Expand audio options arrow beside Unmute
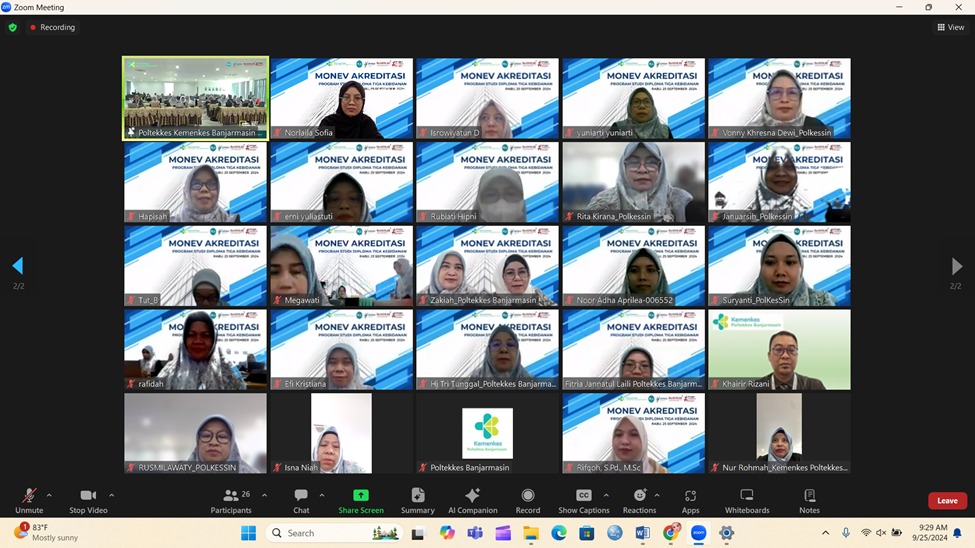The image size is (975, 548). (x=49, y=495)
